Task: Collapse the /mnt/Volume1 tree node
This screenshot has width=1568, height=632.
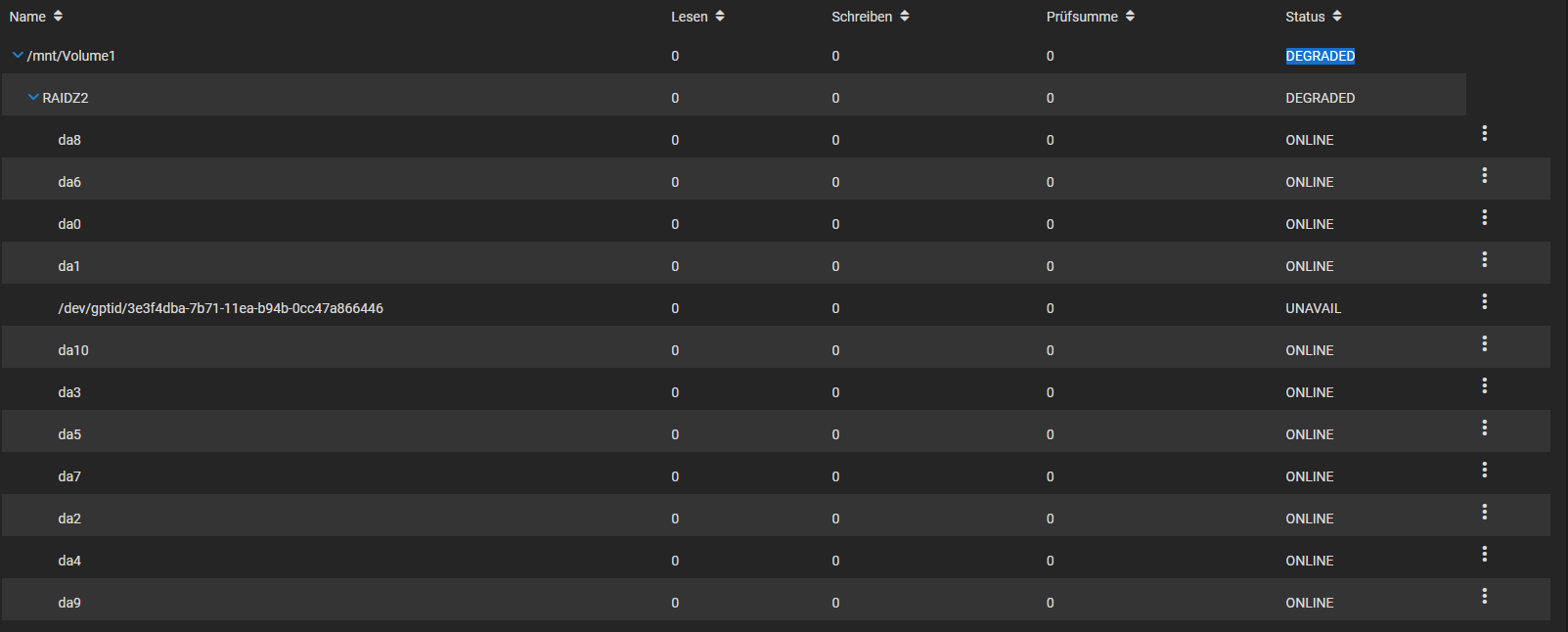Action: tap(18, 56)
